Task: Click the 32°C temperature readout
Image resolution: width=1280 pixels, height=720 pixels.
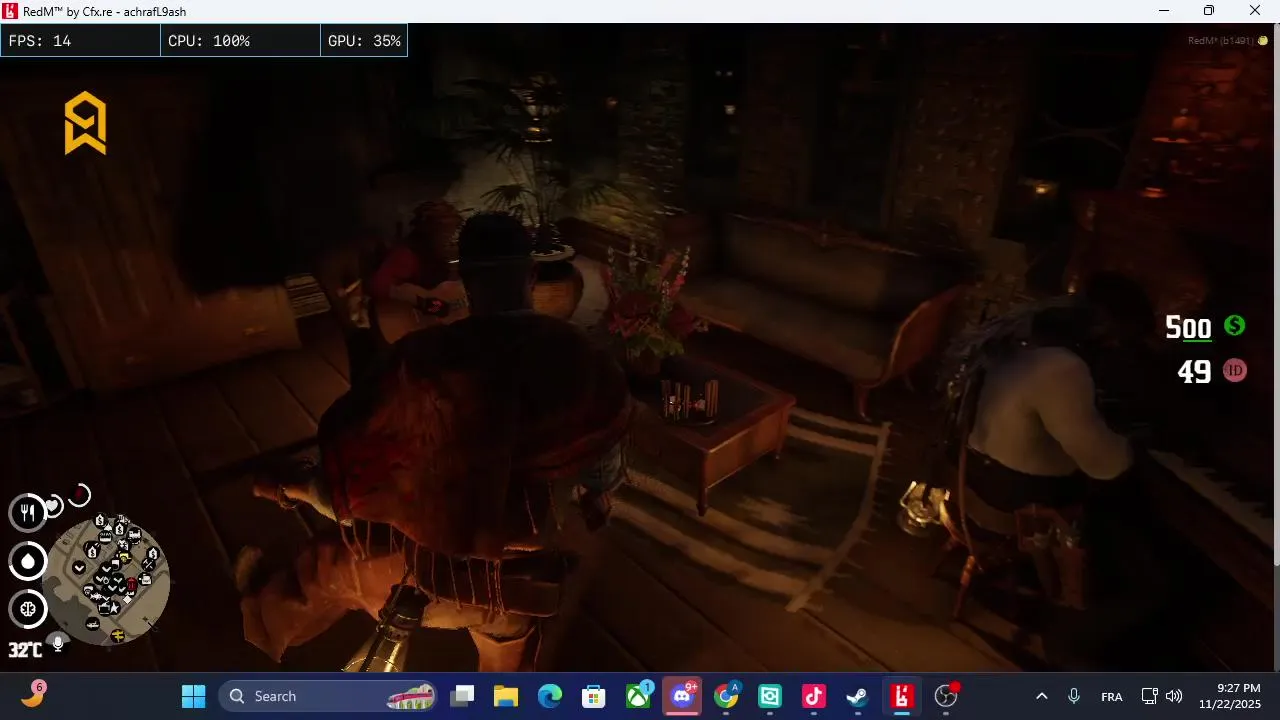Action: [x=25, y=650]
